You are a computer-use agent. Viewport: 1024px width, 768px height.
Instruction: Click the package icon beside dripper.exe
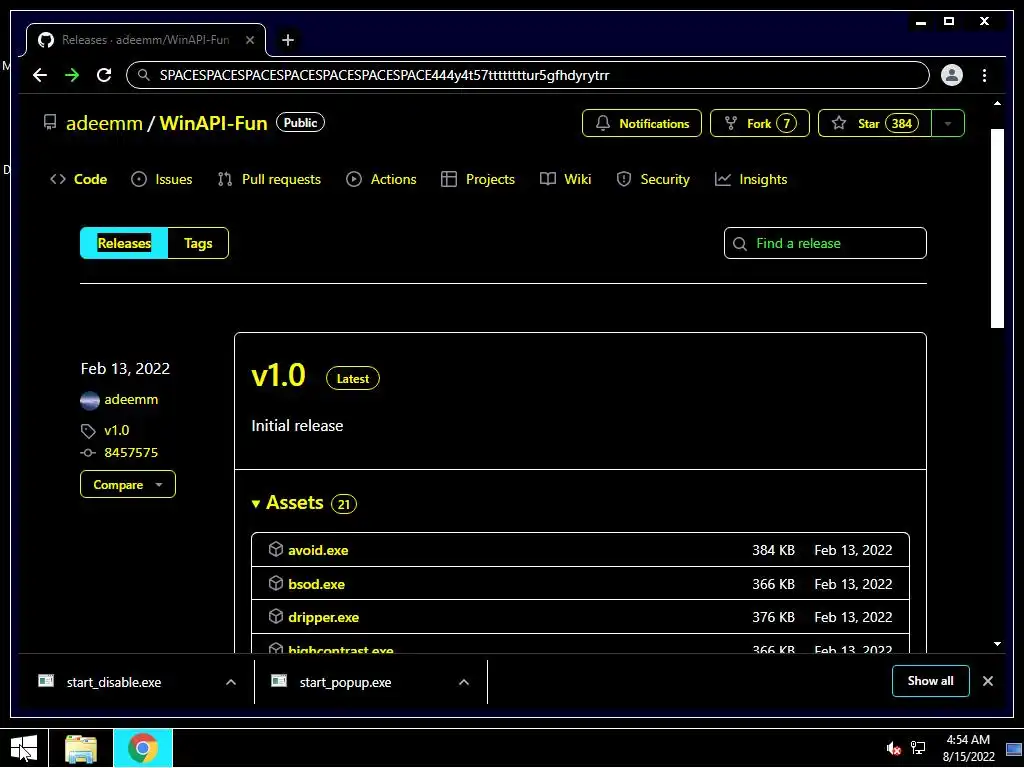276,616
